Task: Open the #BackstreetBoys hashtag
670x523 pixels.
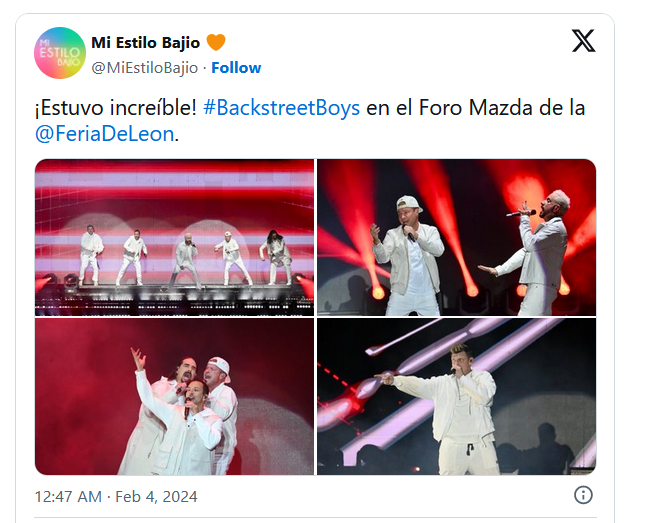Action: 281,108
